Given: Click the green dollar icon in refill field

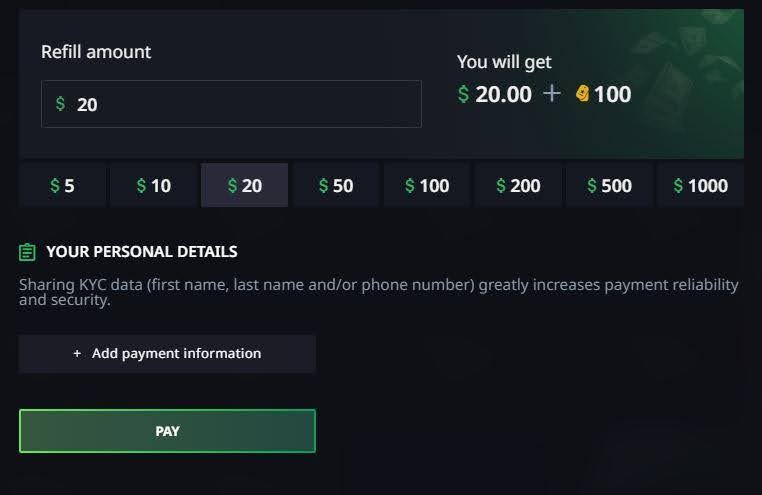Looking at the screenshot, I should [x=60, y=104].
